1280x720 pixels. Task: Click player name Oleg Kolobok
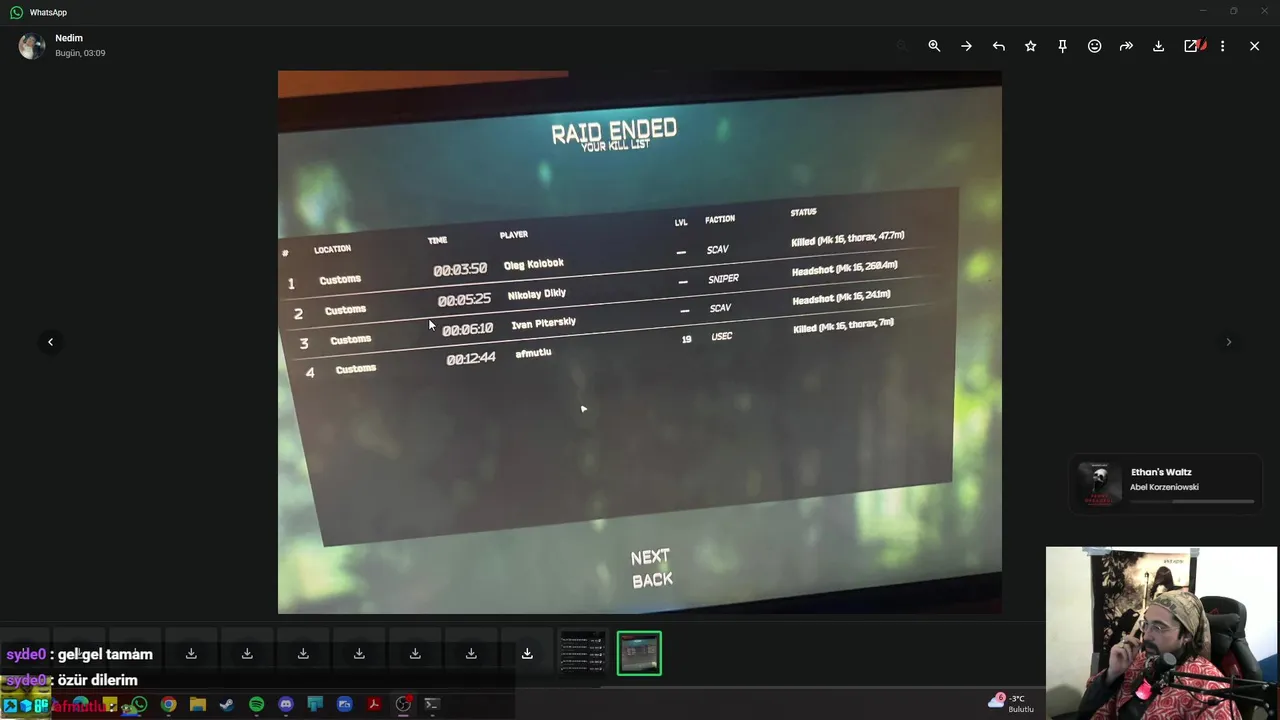[x=534, y=264]
